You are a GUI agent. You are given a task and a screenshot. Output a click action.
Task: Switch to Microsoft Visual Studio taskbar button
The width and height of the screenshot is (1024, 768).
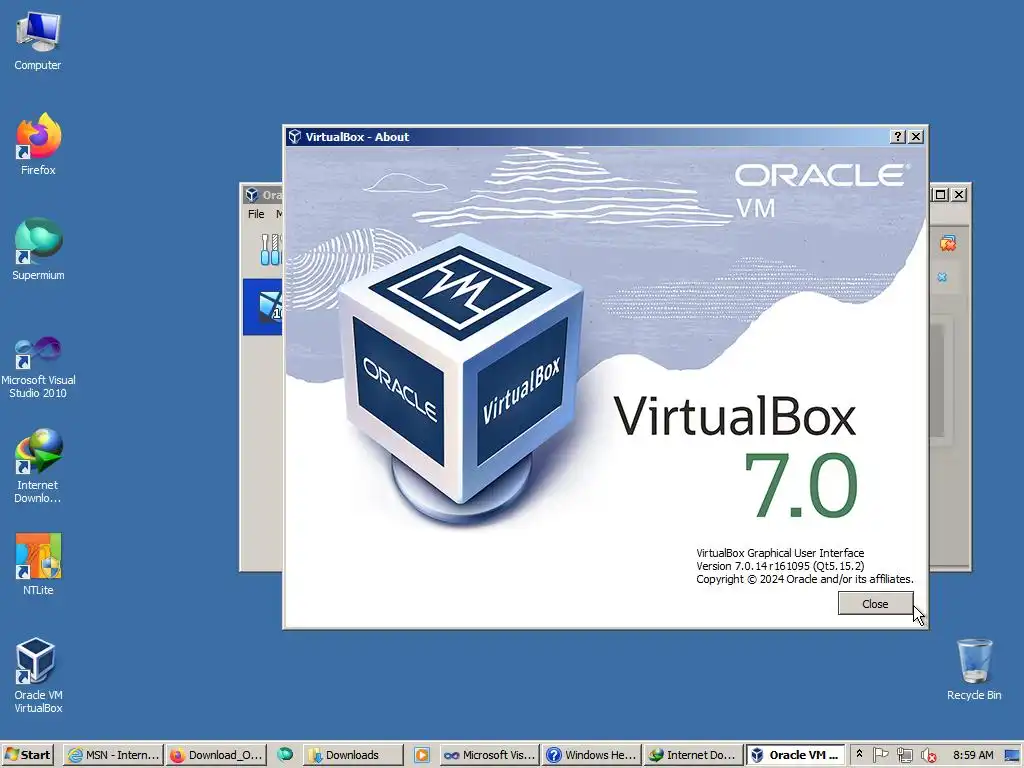point(490,755)
